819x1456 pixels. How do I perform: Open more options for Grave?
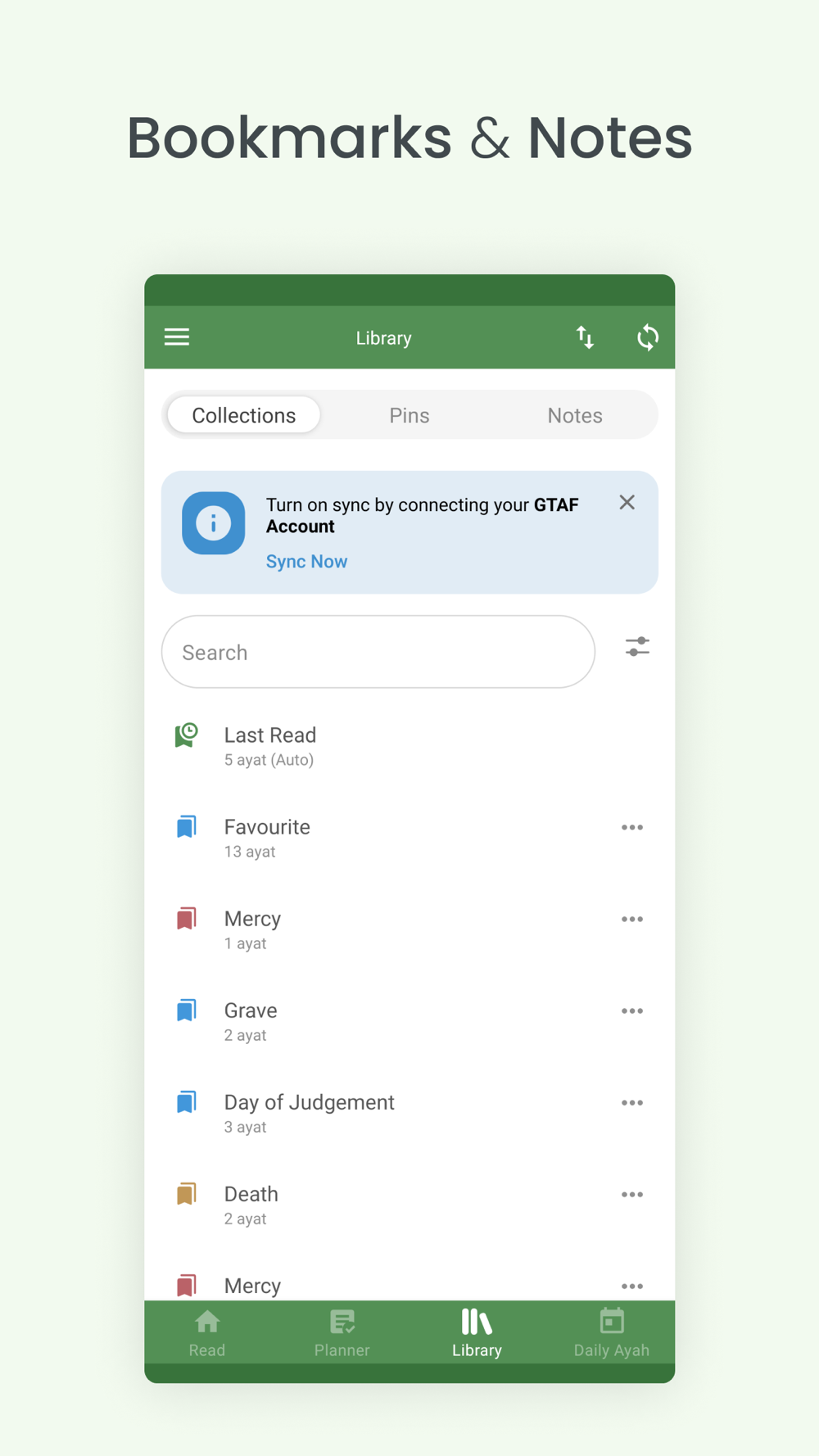(632, 1011)
